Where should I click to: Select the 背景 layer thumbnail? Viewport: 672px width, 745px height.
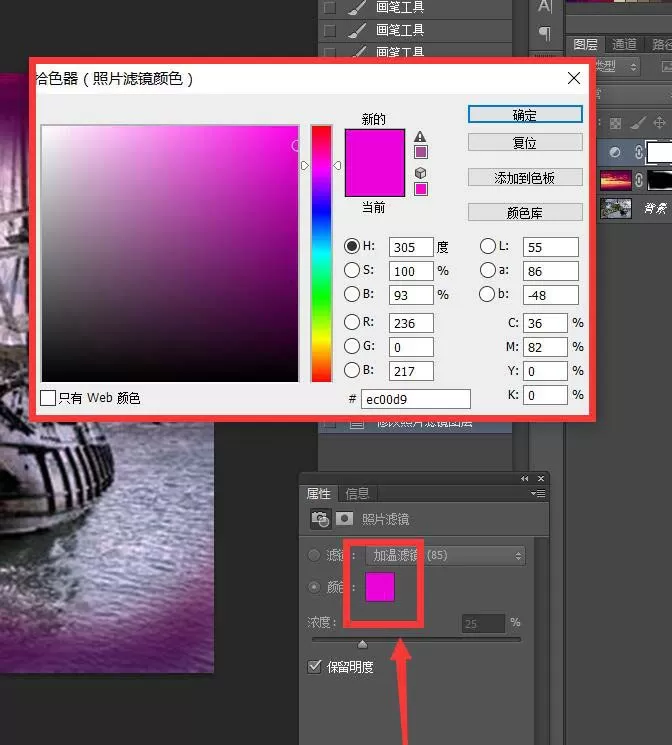615,208
